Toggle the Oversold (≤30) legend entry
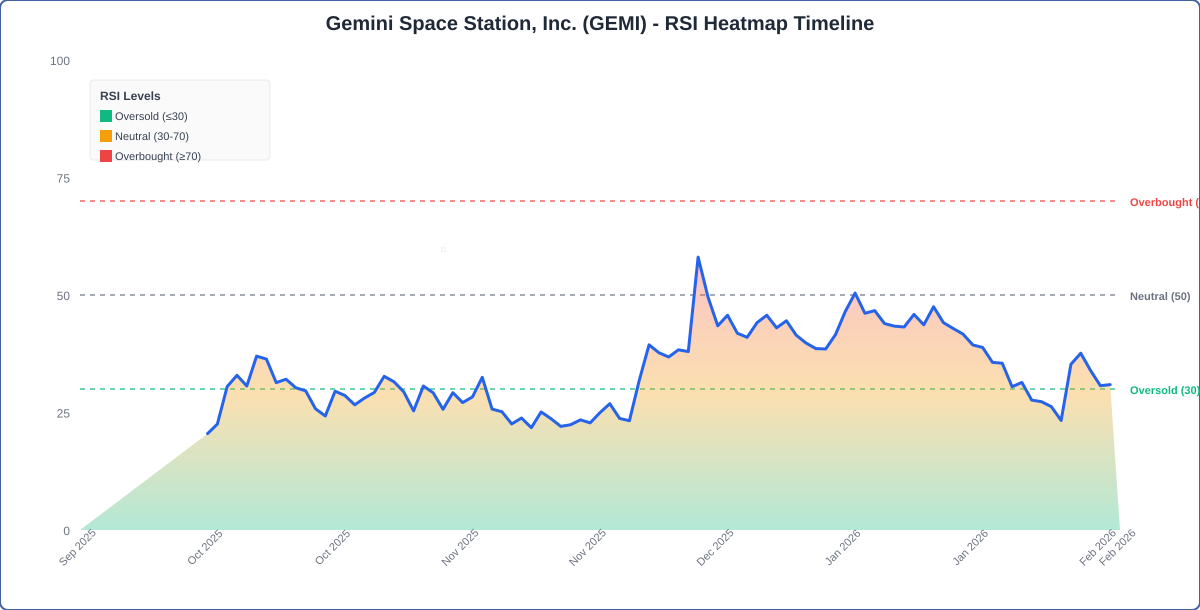The image size is (1200, 610). coord(152,116)
